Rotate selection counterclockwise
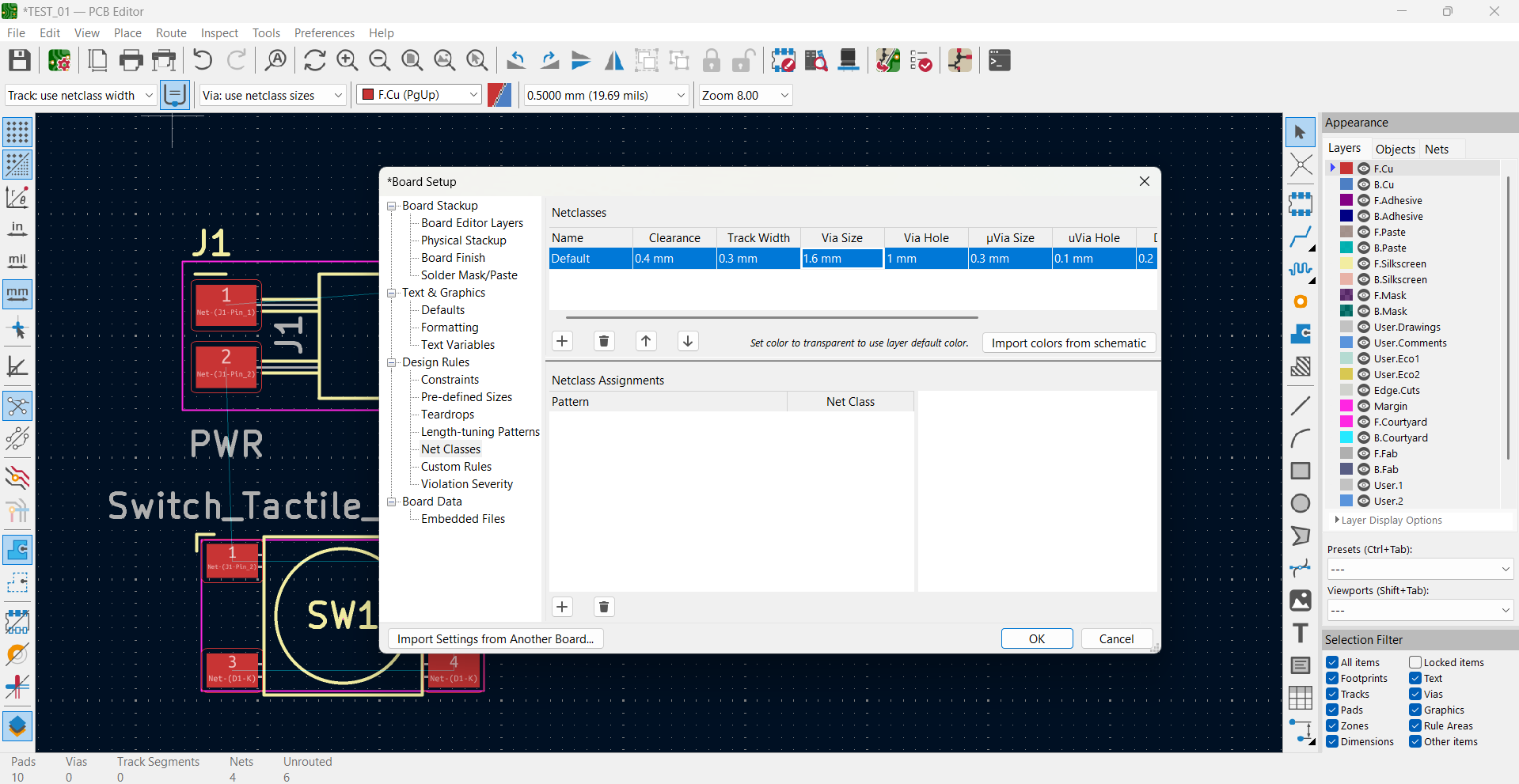 tap(516, 60)
